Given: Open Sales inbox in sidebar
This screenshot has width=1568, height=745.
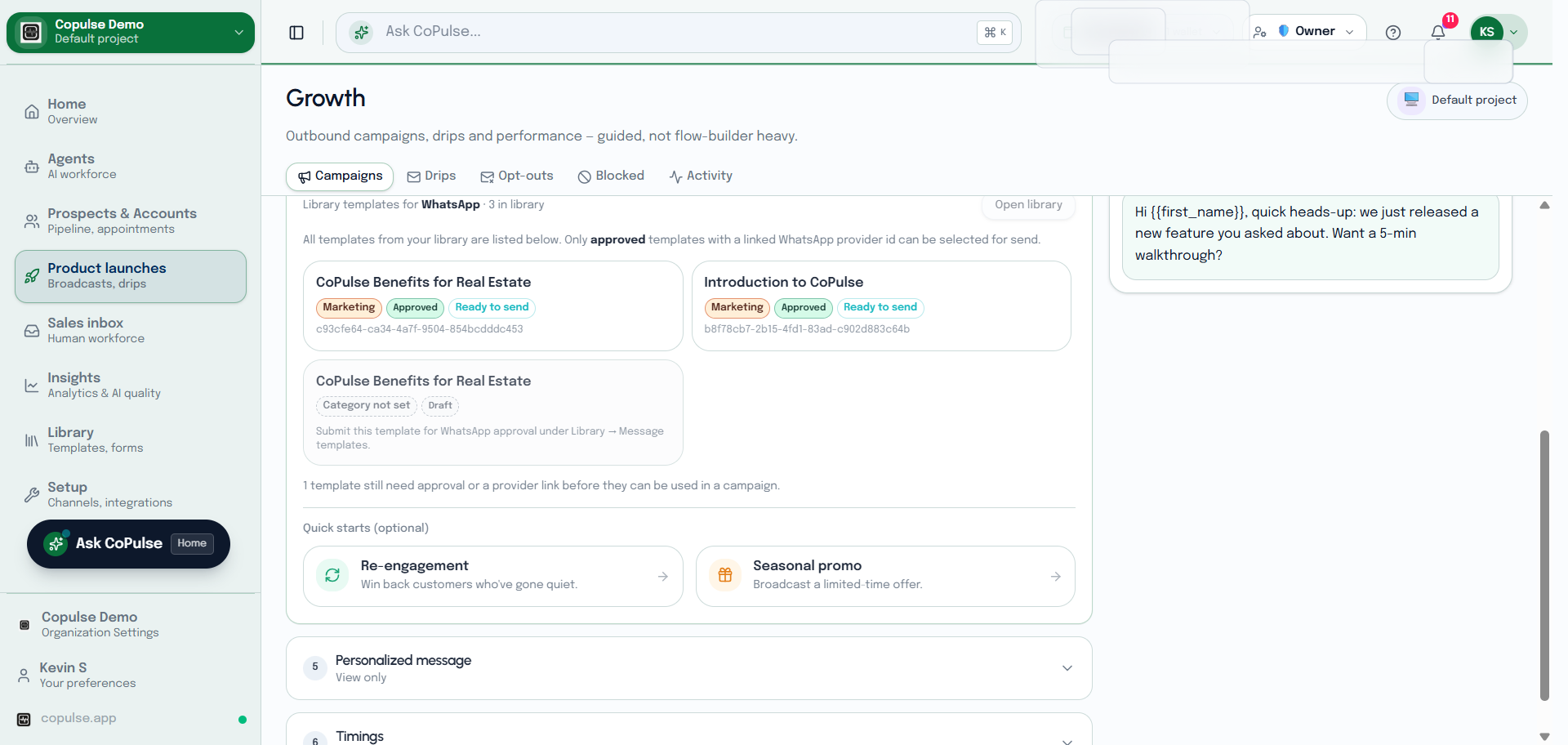Looking at the screenshot, I should (x=131, y=331).
